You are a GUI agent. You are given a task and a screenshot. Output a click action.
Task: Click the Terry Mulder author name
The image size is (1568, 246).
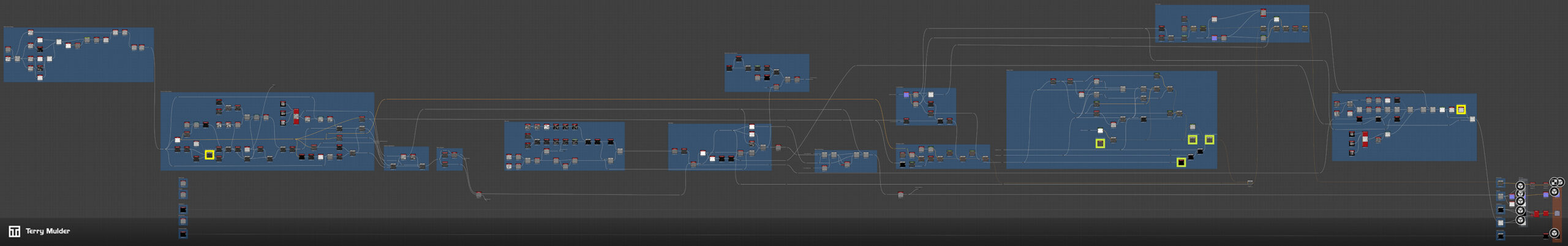(48, 231)
